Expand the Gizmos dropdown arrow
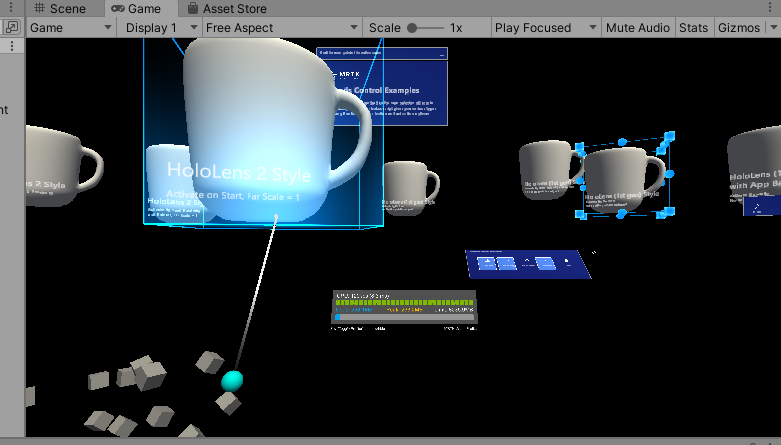Viewport: 781px width, 445px height. tap(773, 28)
